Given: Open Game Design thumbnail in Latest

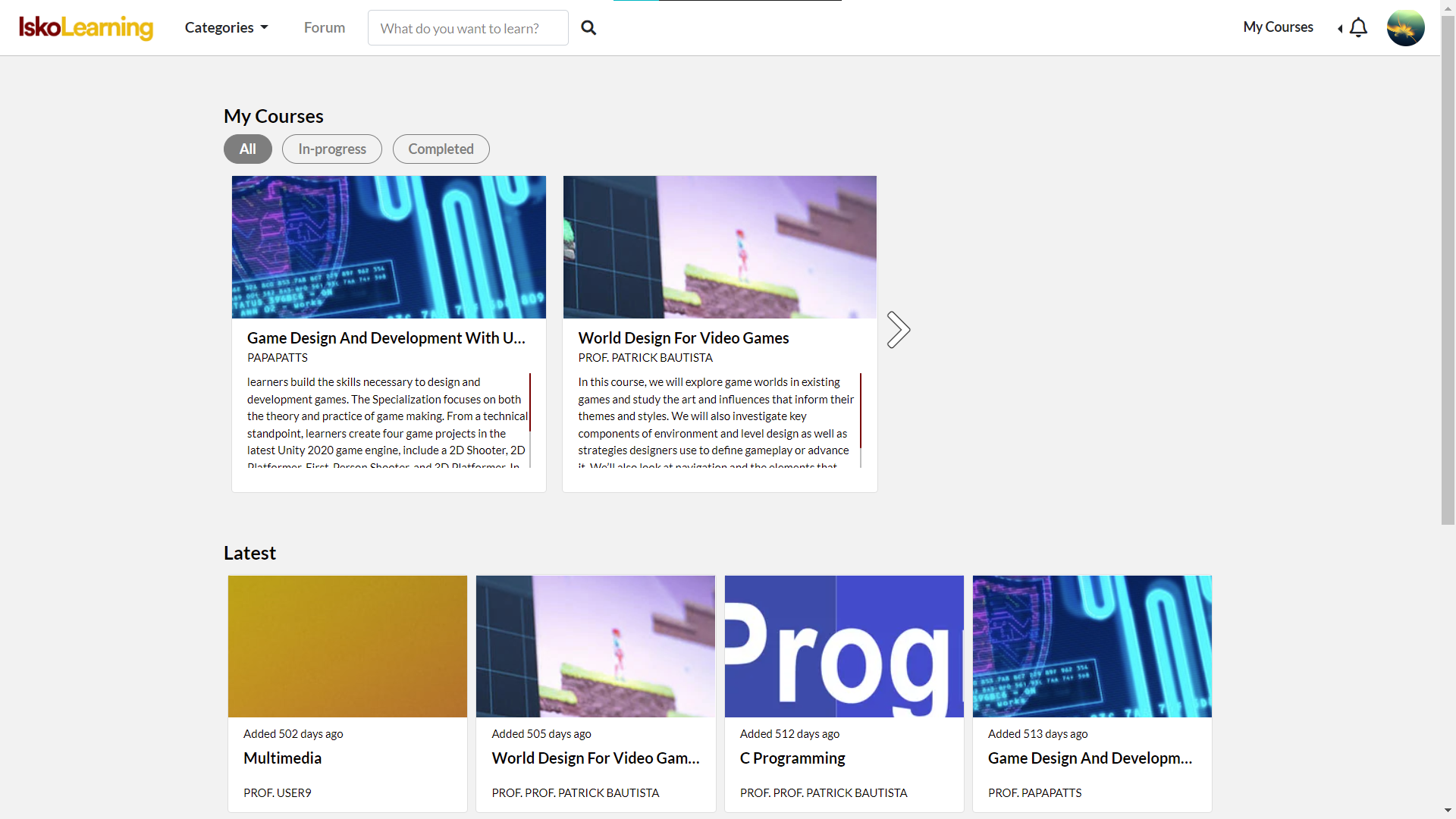Looking at the screenshot, I should 1092,646.
